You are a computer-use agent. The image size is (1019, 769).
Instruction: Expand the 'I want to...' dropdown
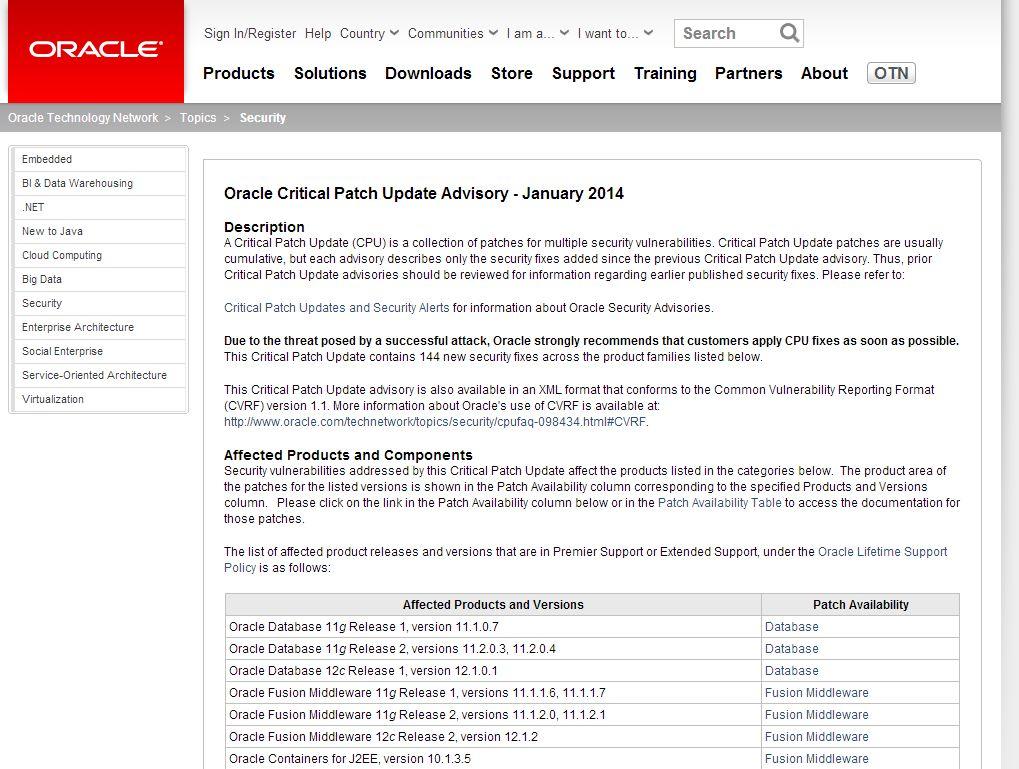point(615,34)
